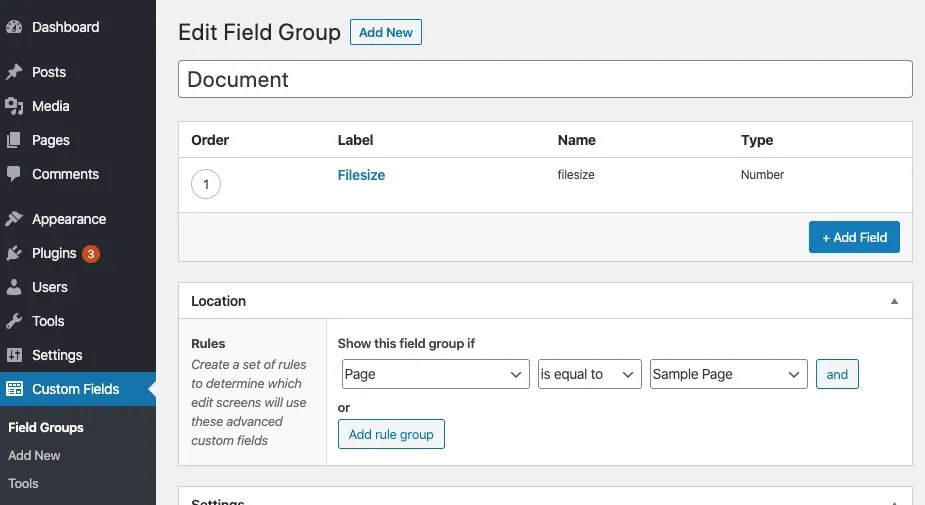Click the Settings sliders icon

point(14,355)
